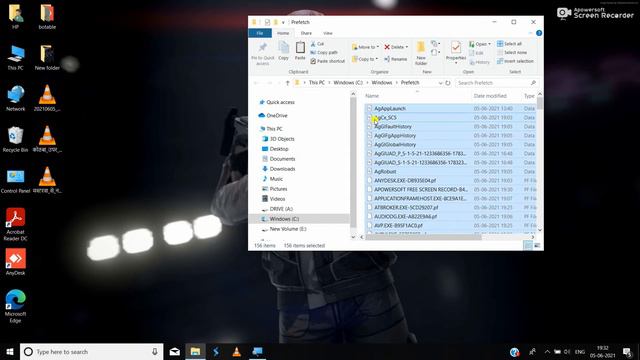
Task: Click the Search Prefetch field
Action: tap(496, 83)
